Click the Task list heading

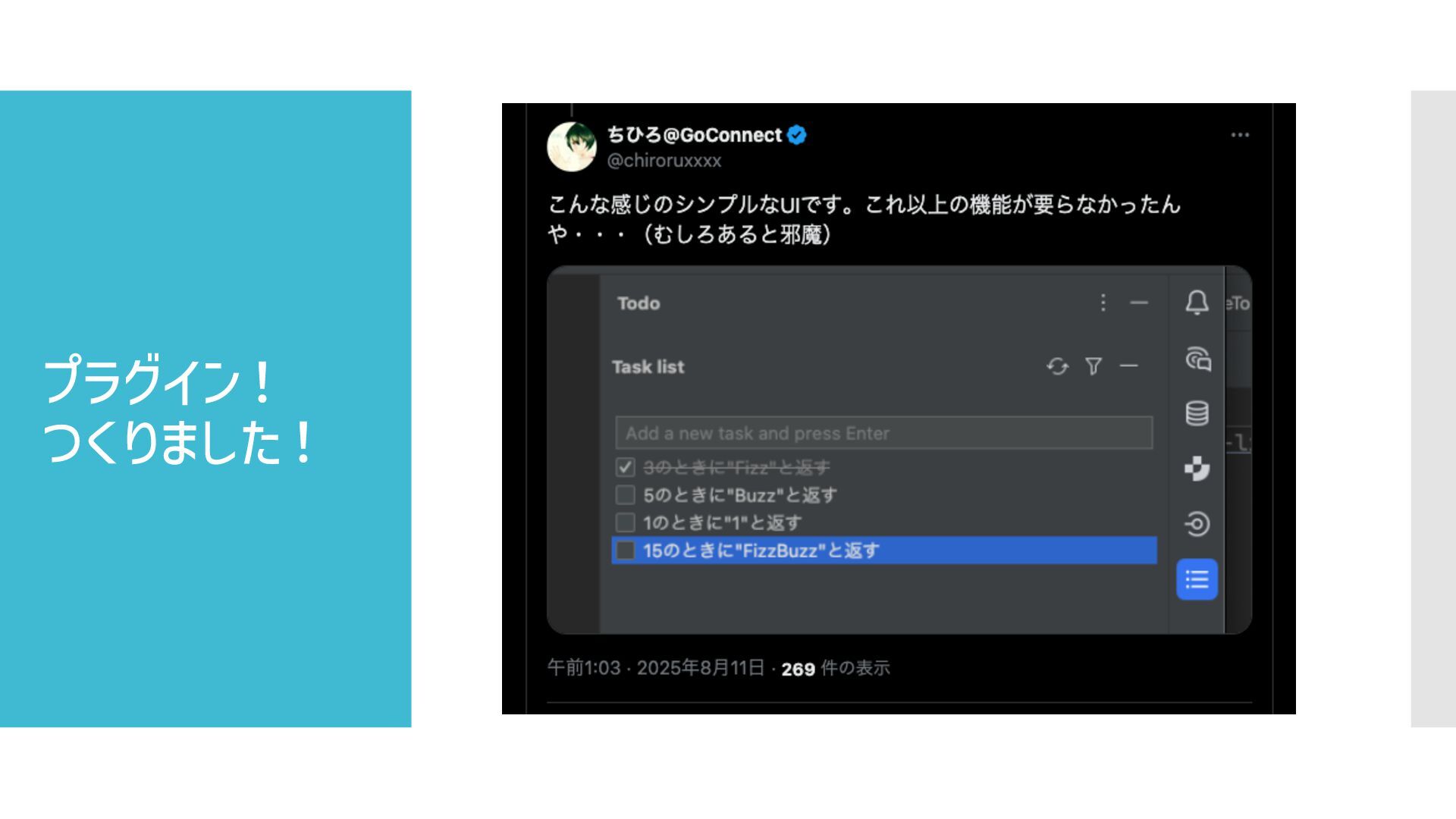(x=648, y=367)
